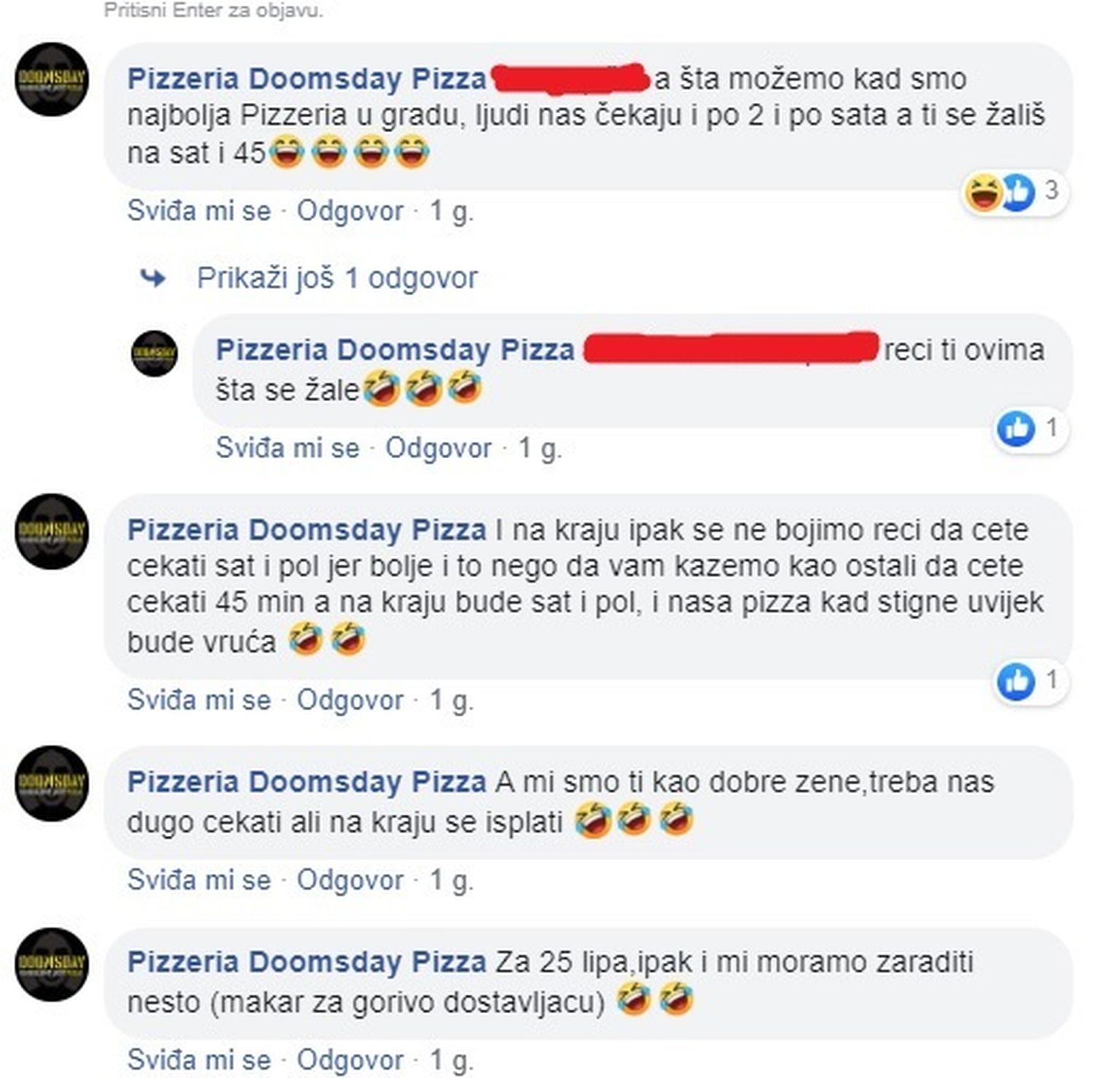
Task: Reply to the 'dobre zene' comment
Action: tap(350, 880)
